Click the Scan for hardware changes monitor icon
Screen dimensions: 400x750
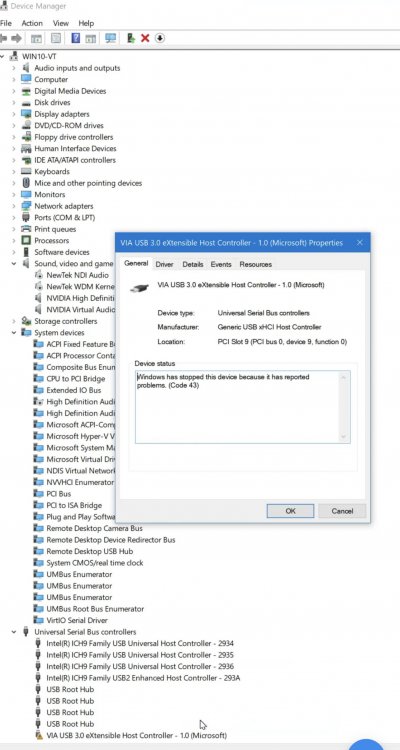pyautogui.click(x=111, y=38)
